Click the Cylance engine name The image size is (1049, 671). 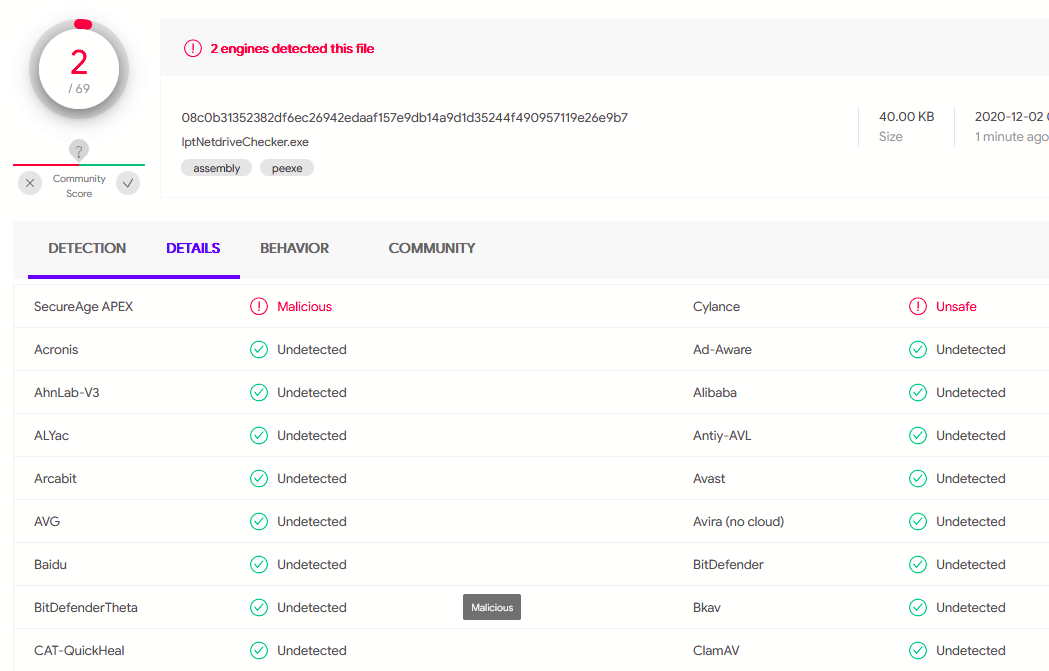(x=717, y=306)
